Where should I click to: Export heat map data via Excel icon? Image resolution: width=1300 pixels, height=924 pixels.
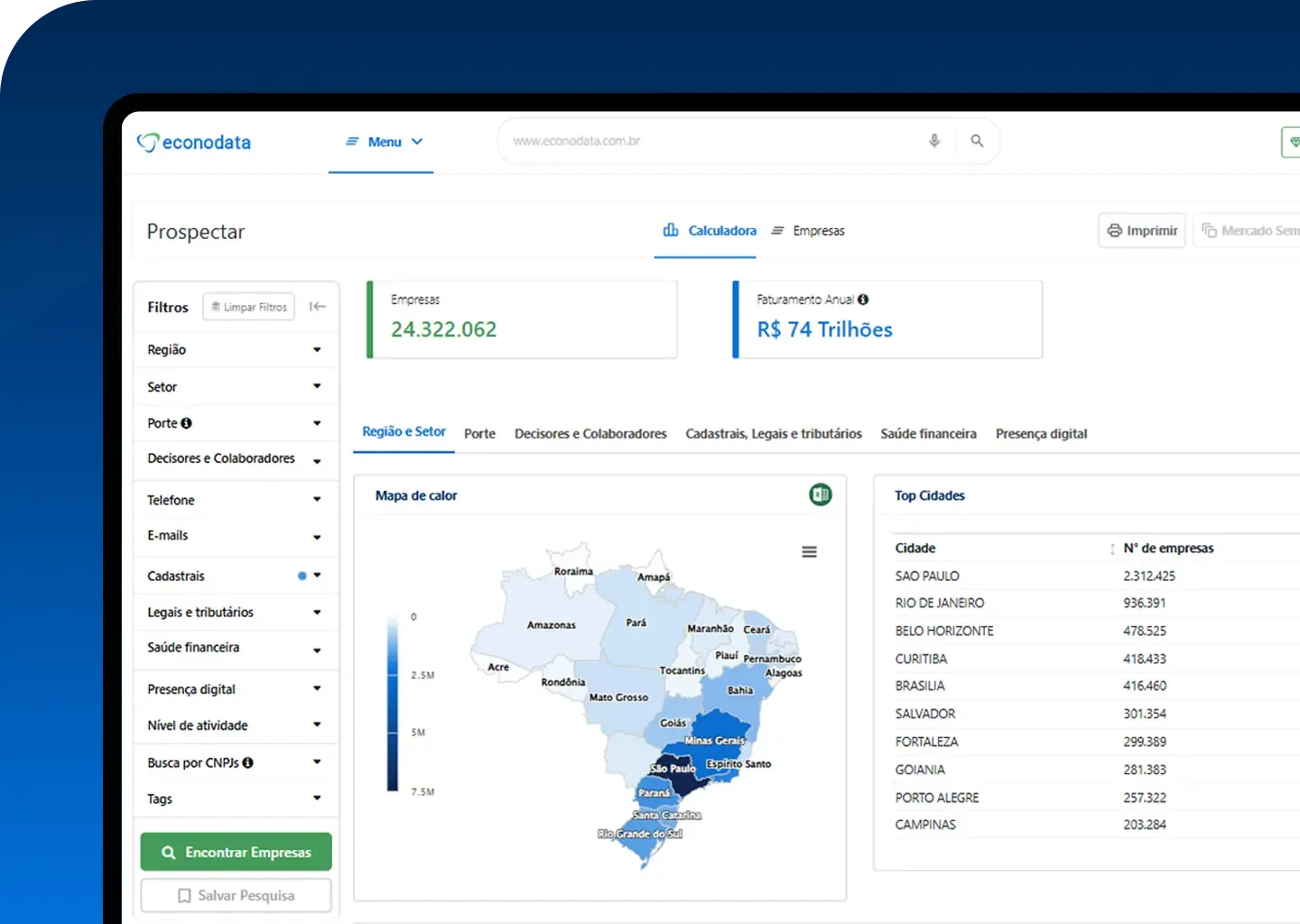point(820,494)
